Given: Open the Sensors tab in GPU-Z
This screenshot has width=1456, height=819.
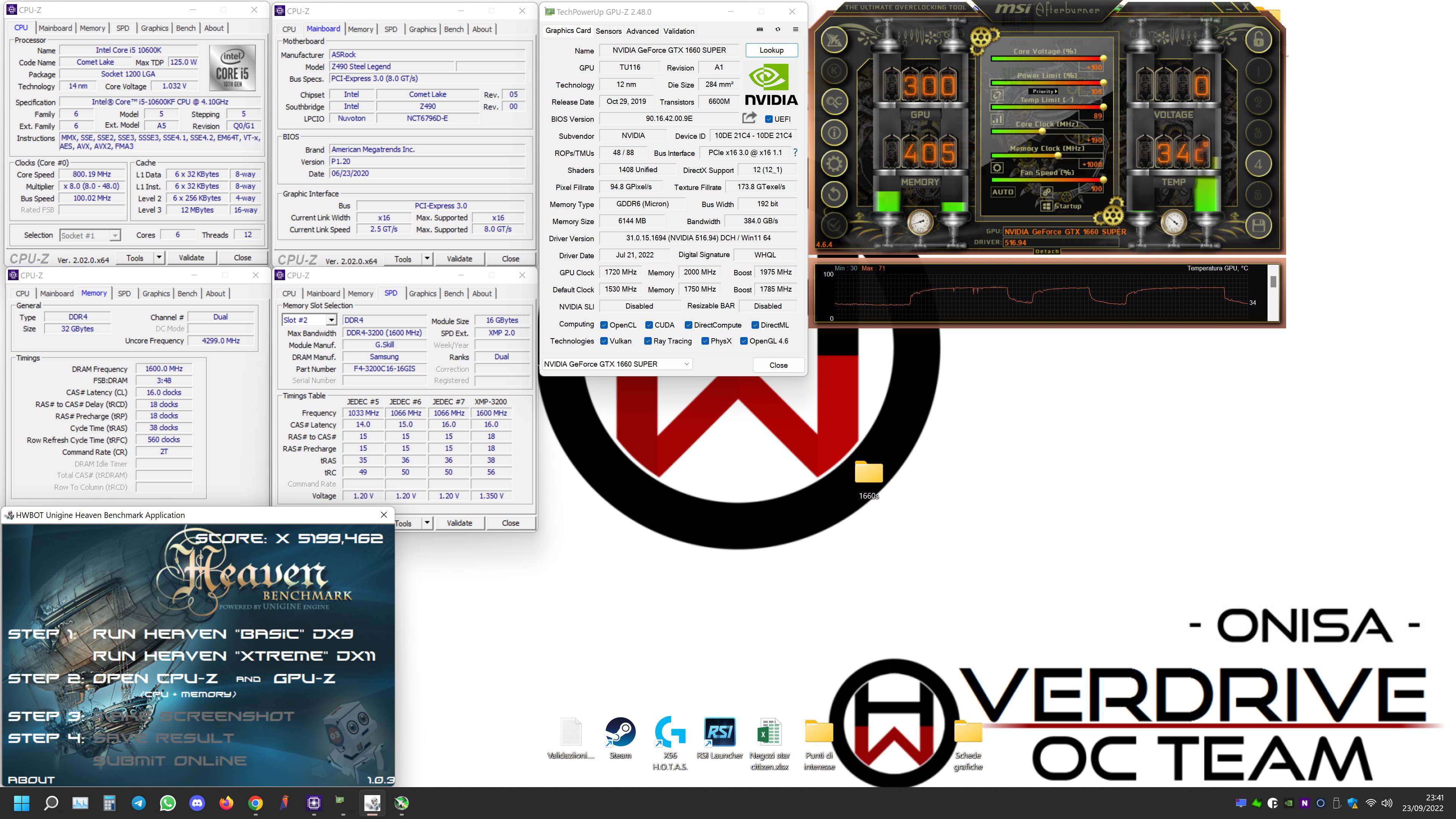Looking at the screenshot, I should 608,31.
